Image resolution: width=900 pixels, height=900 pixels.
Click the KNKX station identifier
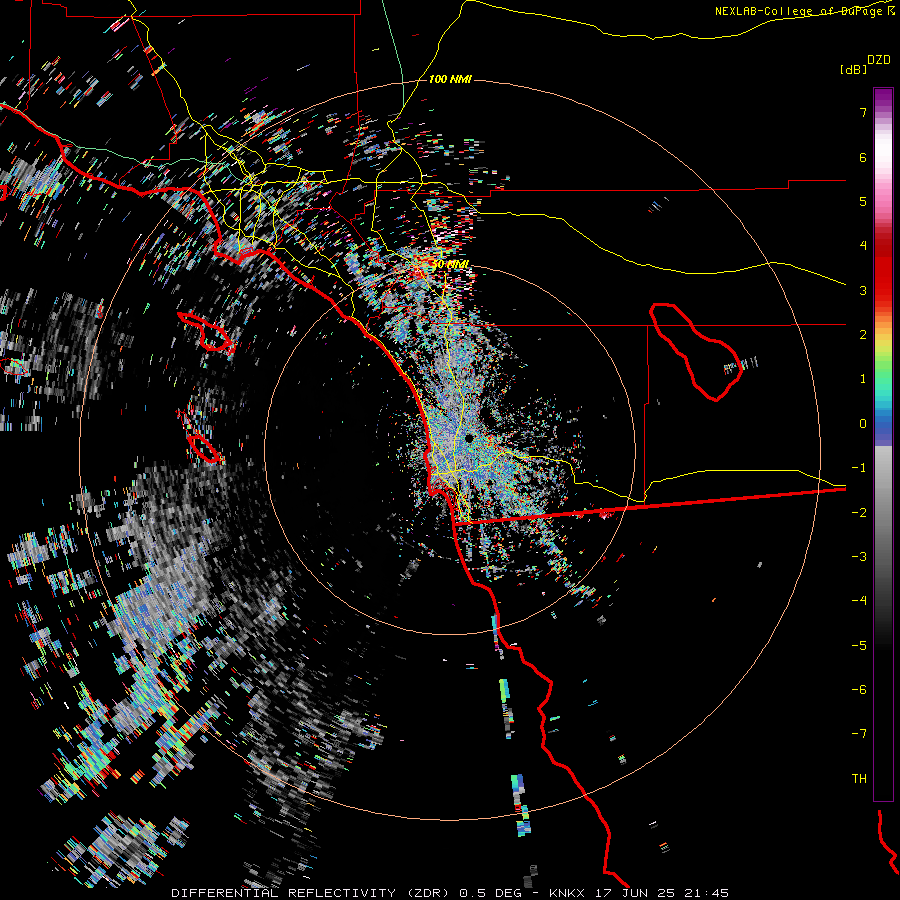click(x=566, y=893)
